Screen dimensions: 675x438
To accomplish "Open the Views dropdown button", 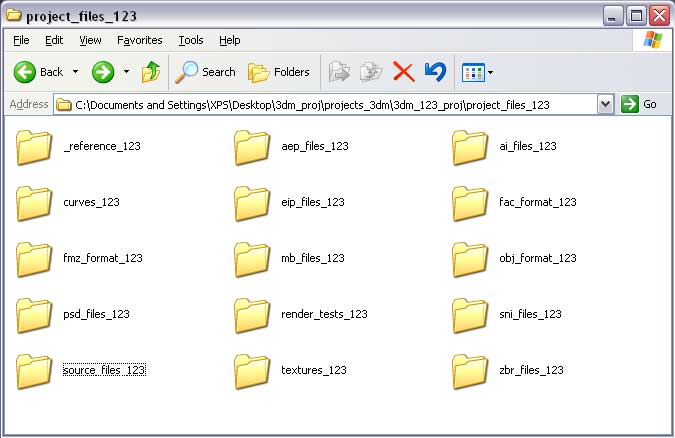I will pyautogui.click(x=477, y=72).
